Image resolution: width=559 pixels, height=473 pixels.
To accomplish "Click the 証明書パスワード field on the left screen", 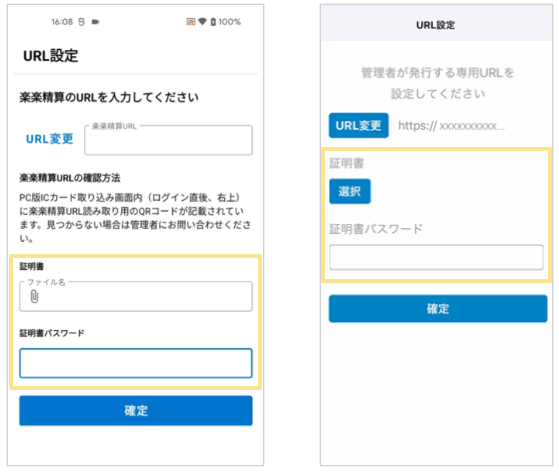I will point(136,363).
